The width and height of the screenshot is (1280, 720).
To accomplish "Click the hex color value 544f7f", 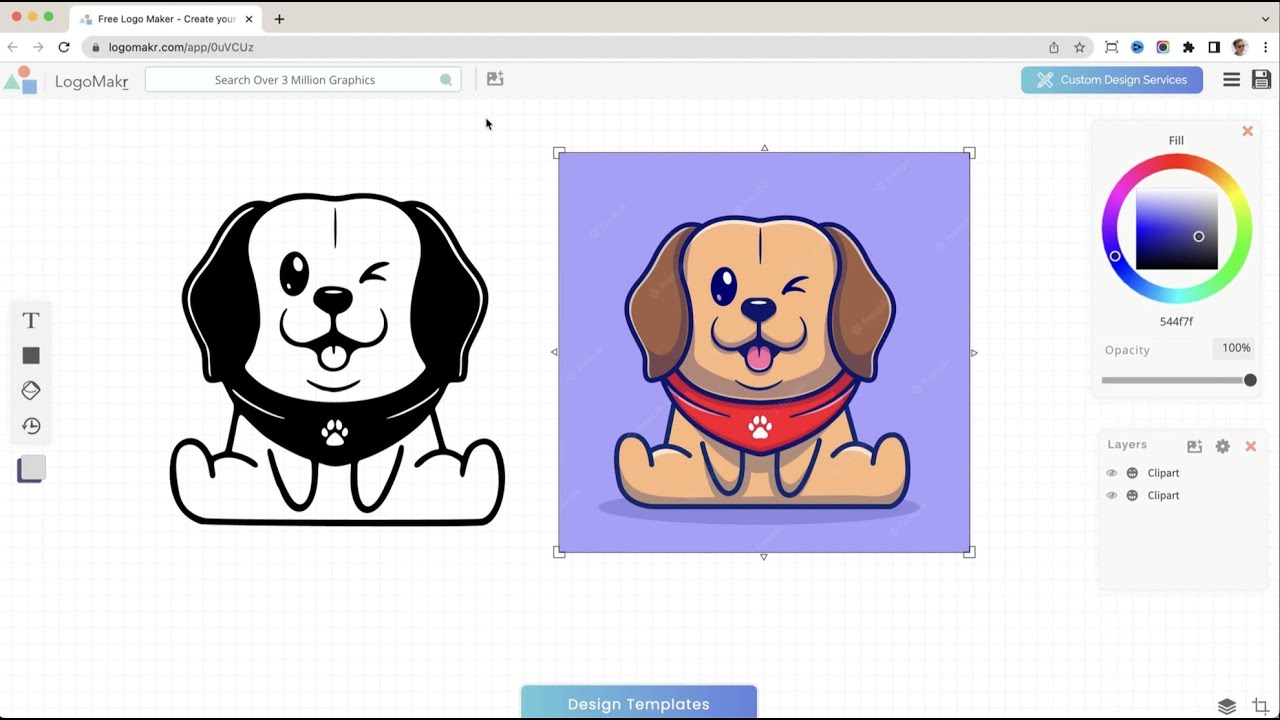I will tap(1176, 321).
